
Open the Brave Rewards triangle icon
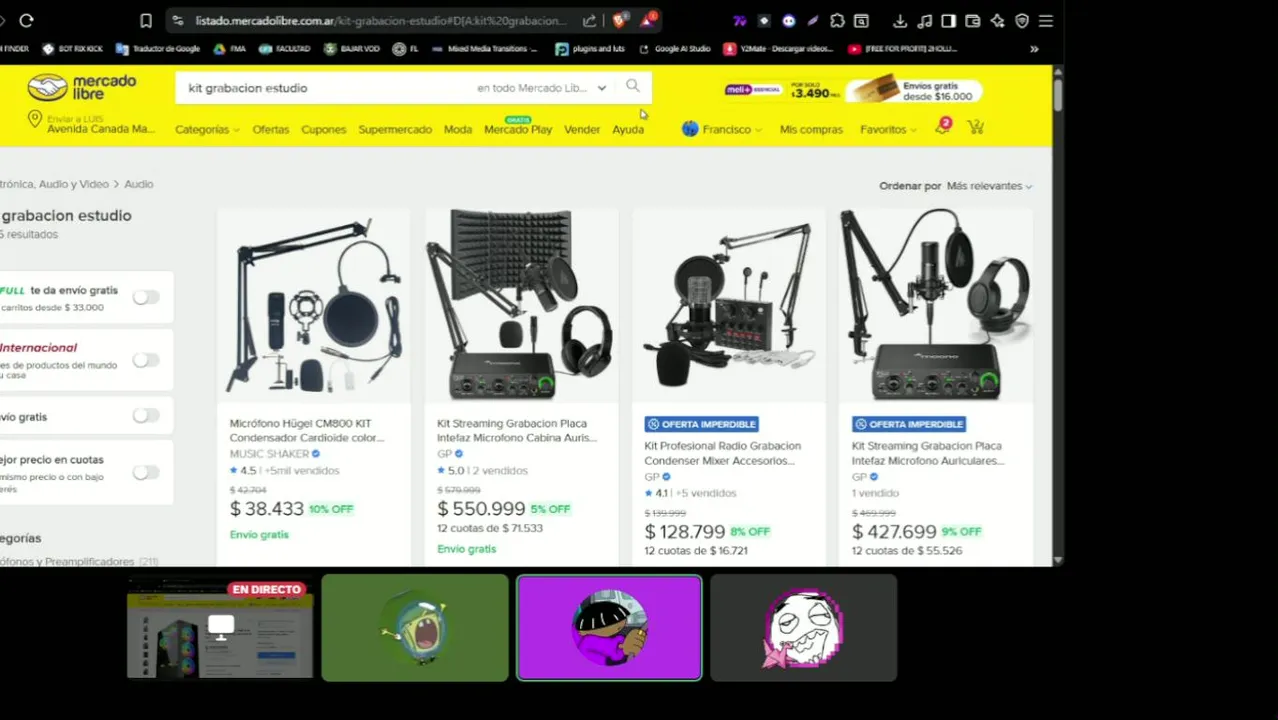pos(649,20)
